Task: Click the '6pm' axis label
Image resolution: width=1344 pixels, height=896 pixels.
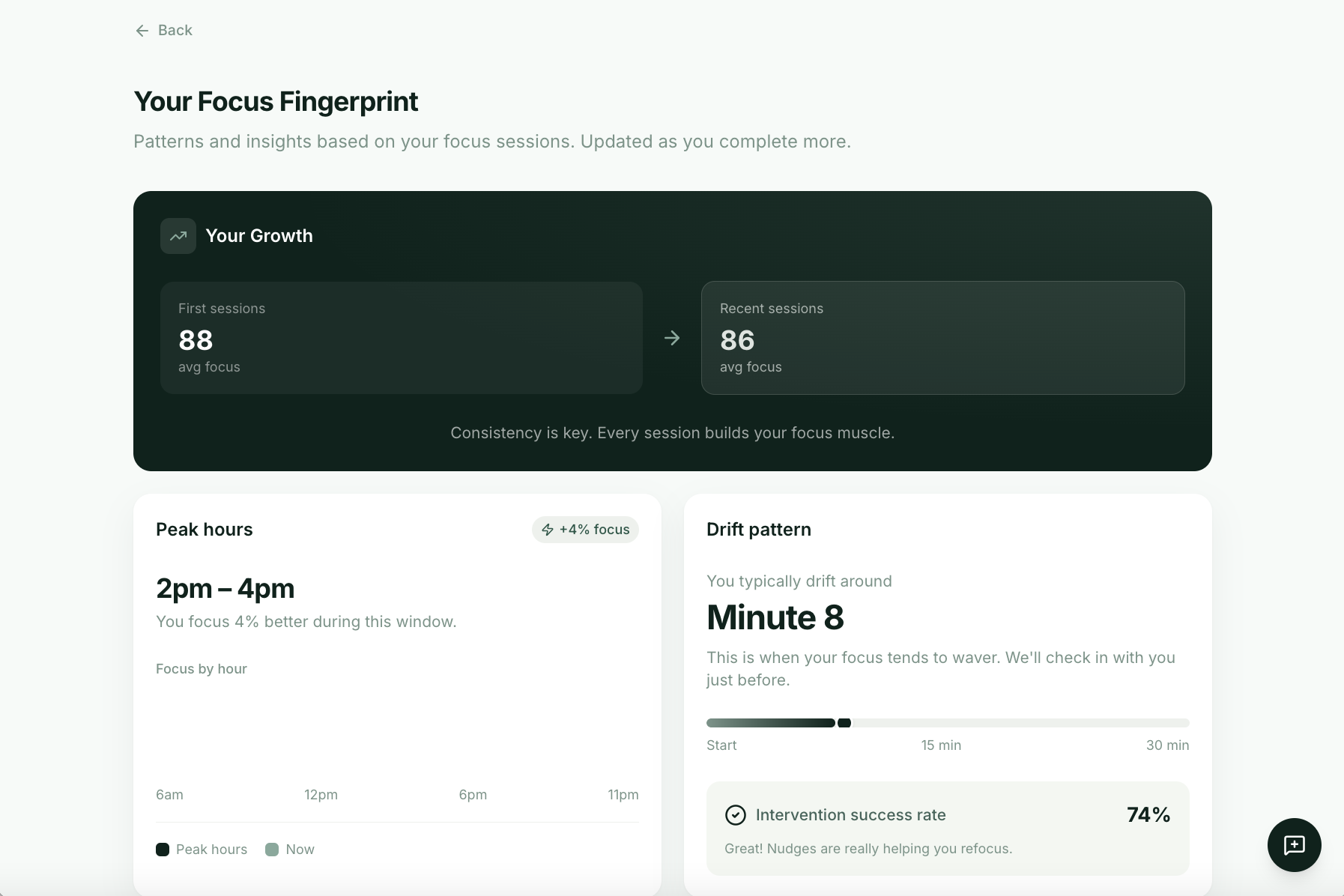Action: click(473, 795)
